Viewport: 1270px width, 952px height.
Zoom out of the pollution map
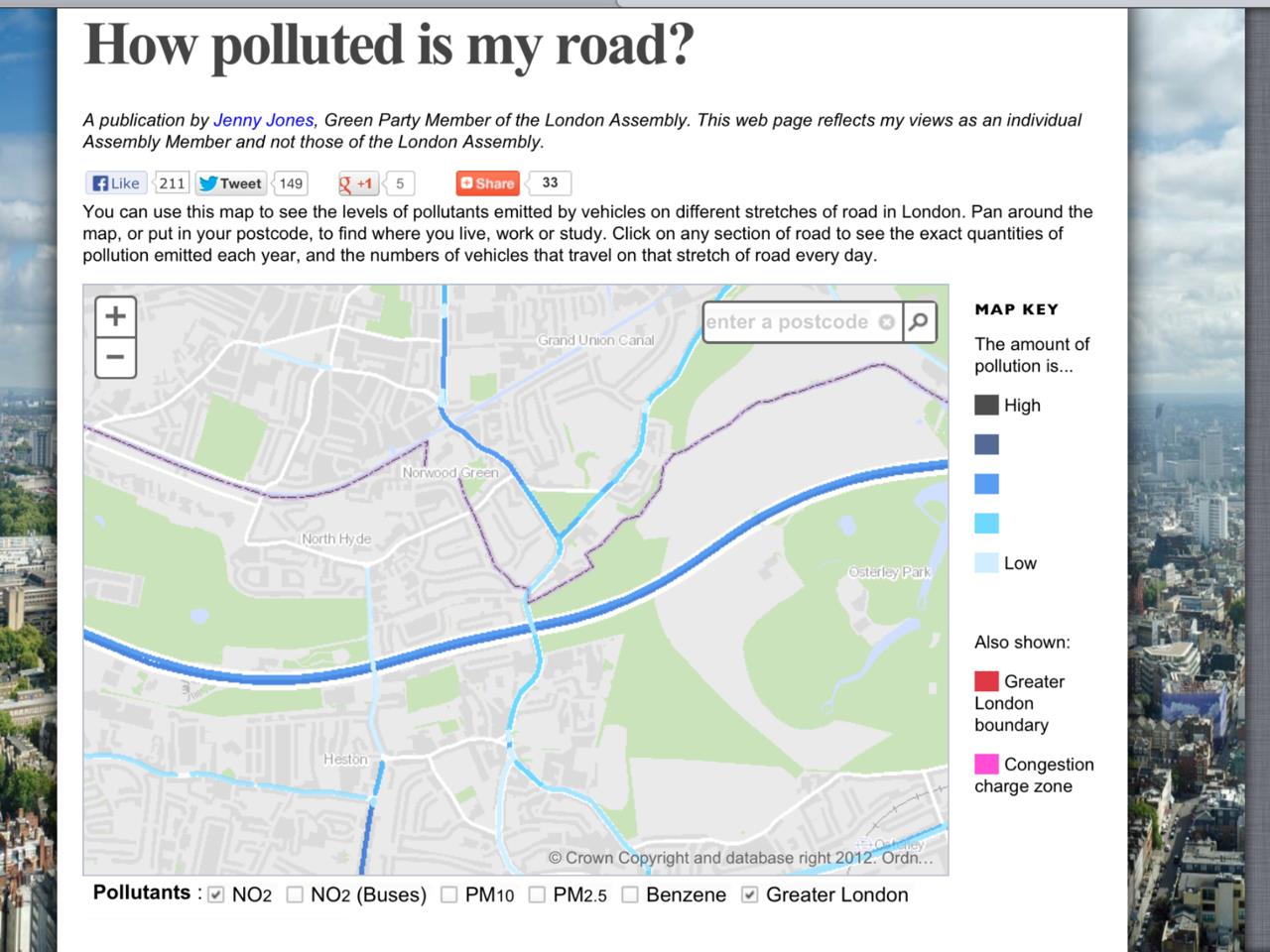pos(115,357)
